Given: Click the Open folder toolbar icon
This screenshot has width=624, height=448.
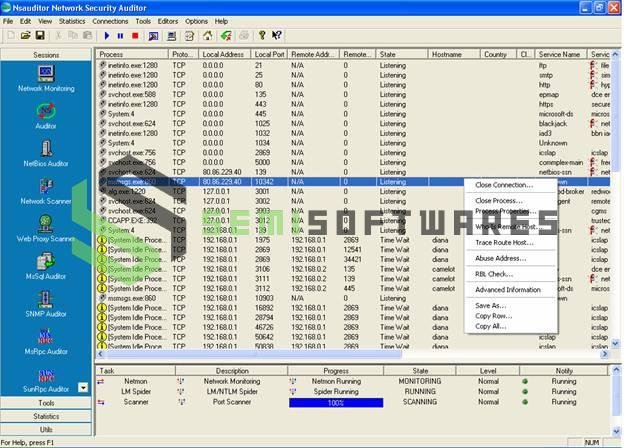Looking at the screenshot, I should coord(25,35).
